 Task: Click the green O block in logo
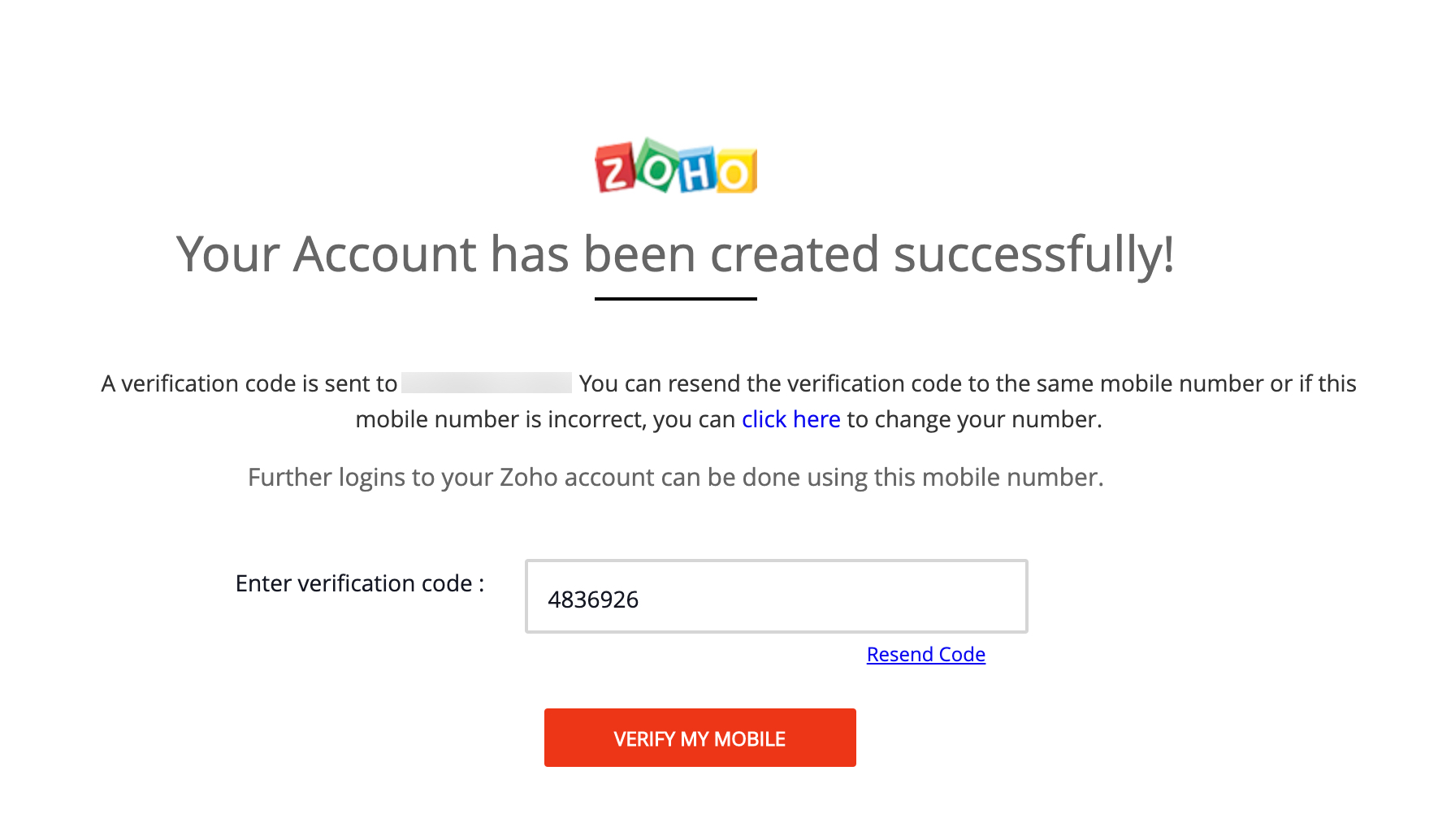(x=656, y=167)
